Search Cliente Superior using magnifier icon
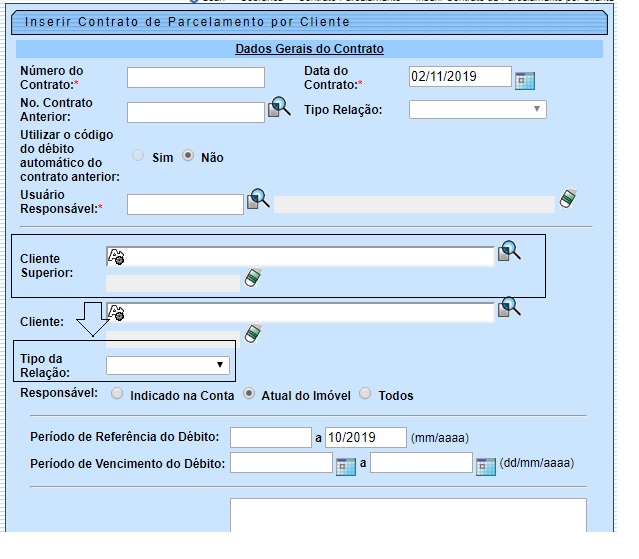 click(x=509, y=251)
